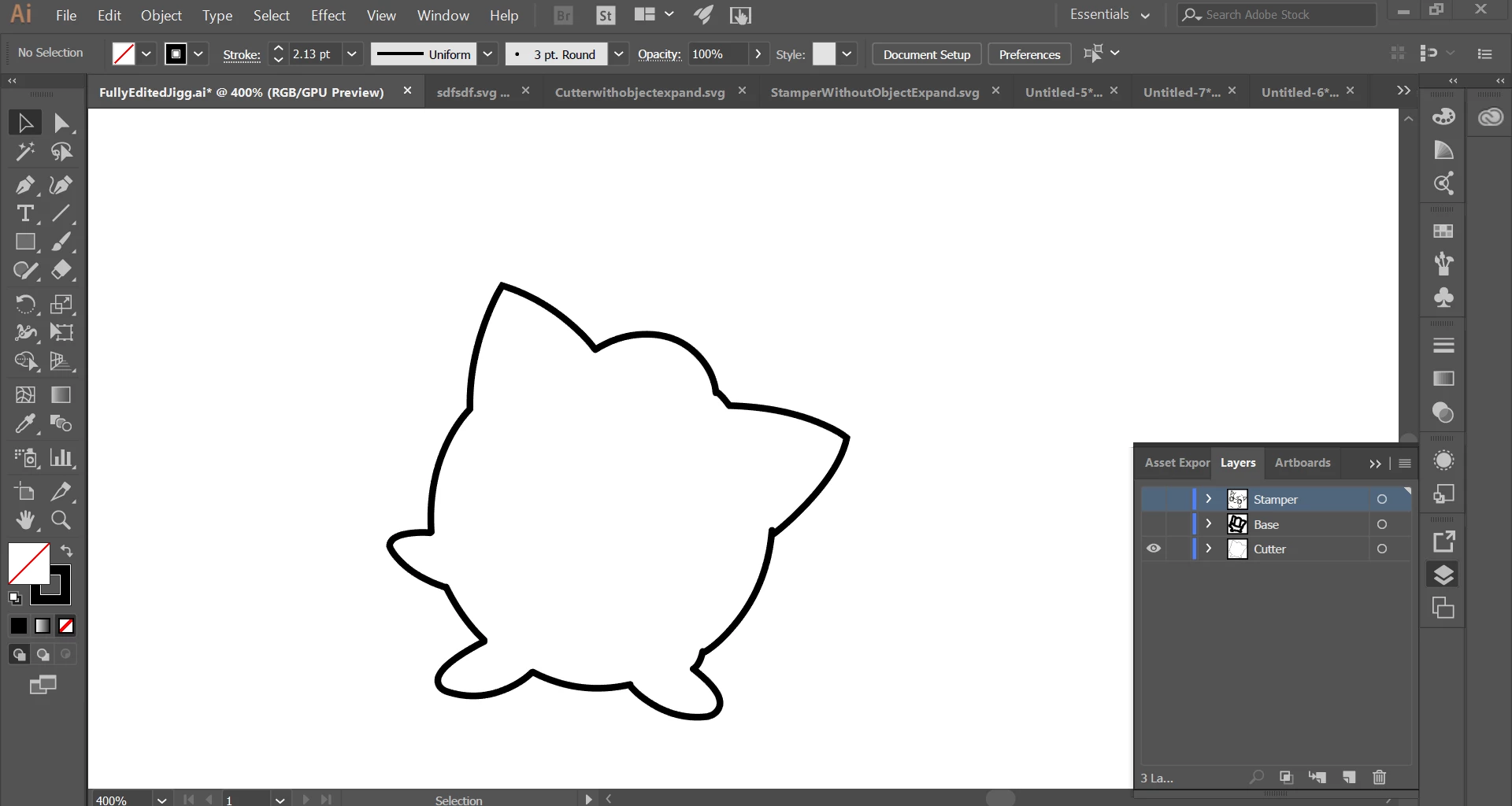This screenshot has height=806, width=1512.
Task: Hide the Cutter layer eye
Action: (x=1154, y=549)
